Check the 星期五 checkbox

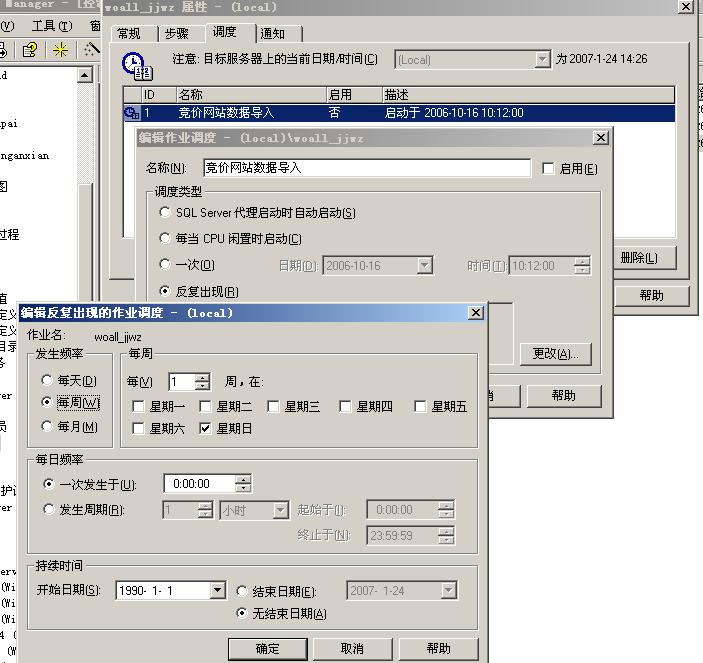point(420,407)
